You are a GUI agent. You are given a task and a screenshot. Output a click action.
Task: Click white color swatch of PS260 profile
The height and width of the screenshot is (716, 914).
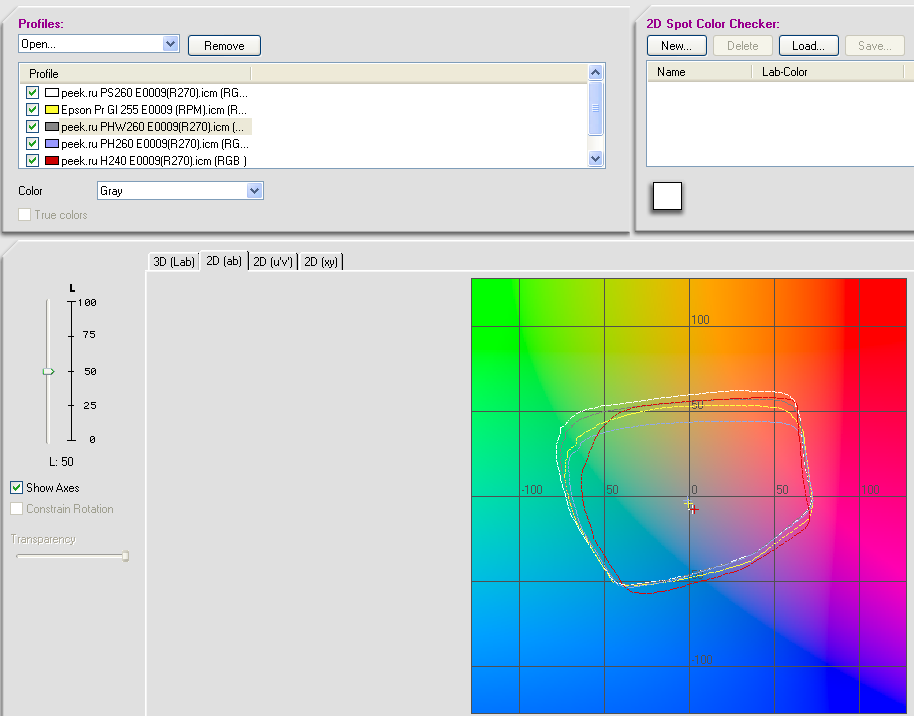(x=52, y=93)
